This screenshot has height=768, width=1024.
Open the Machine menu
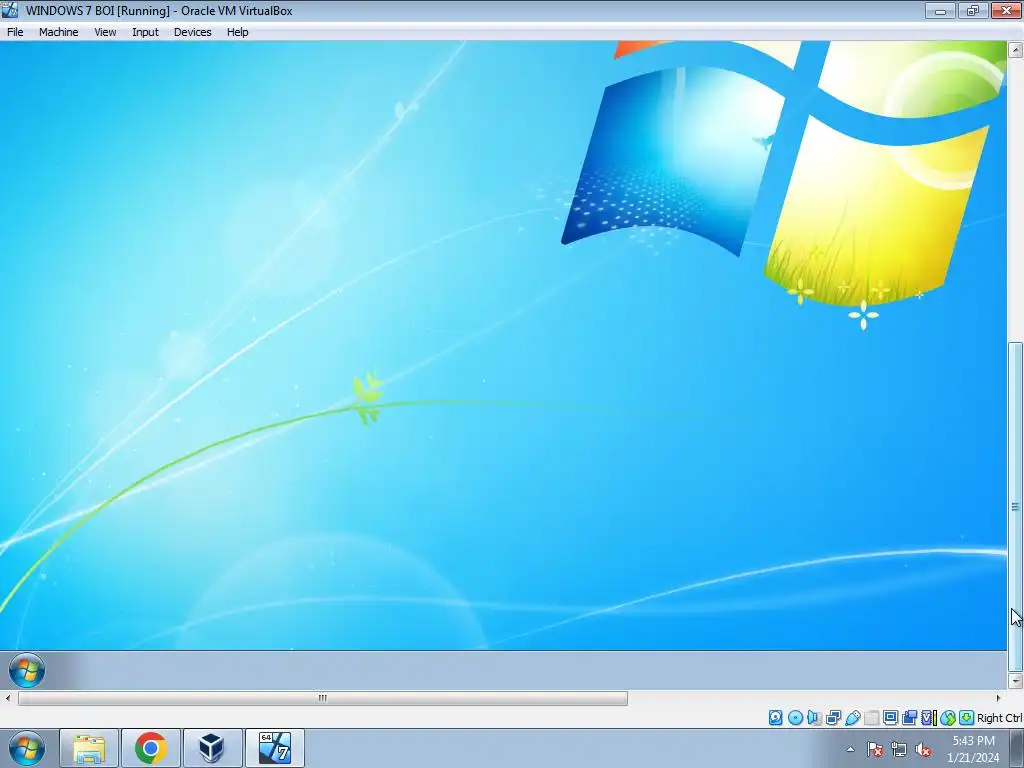[x=58, y=32]
